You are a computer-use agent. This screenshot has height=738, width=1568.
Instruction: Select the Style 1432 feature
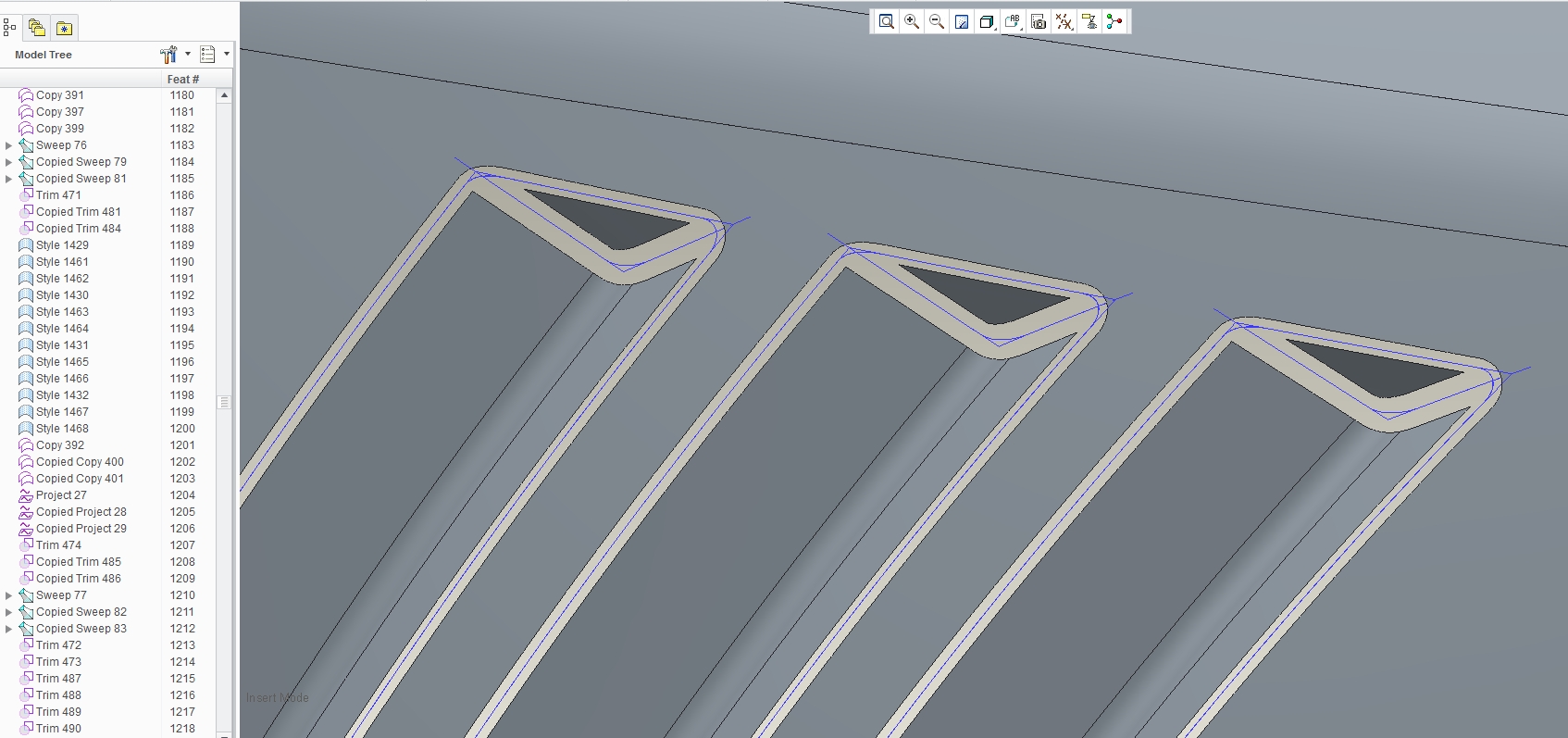click(62, 395)
